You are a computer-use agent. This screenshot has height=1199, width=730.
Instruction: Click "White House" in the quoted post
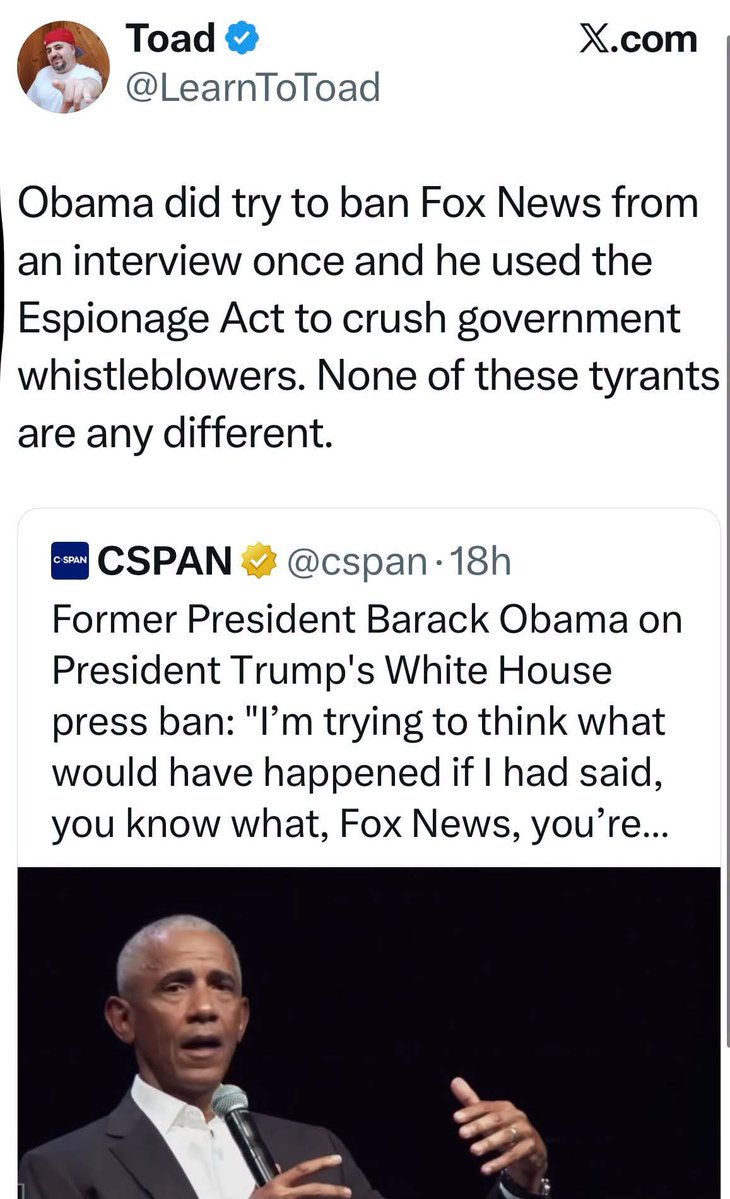(498, 671)
